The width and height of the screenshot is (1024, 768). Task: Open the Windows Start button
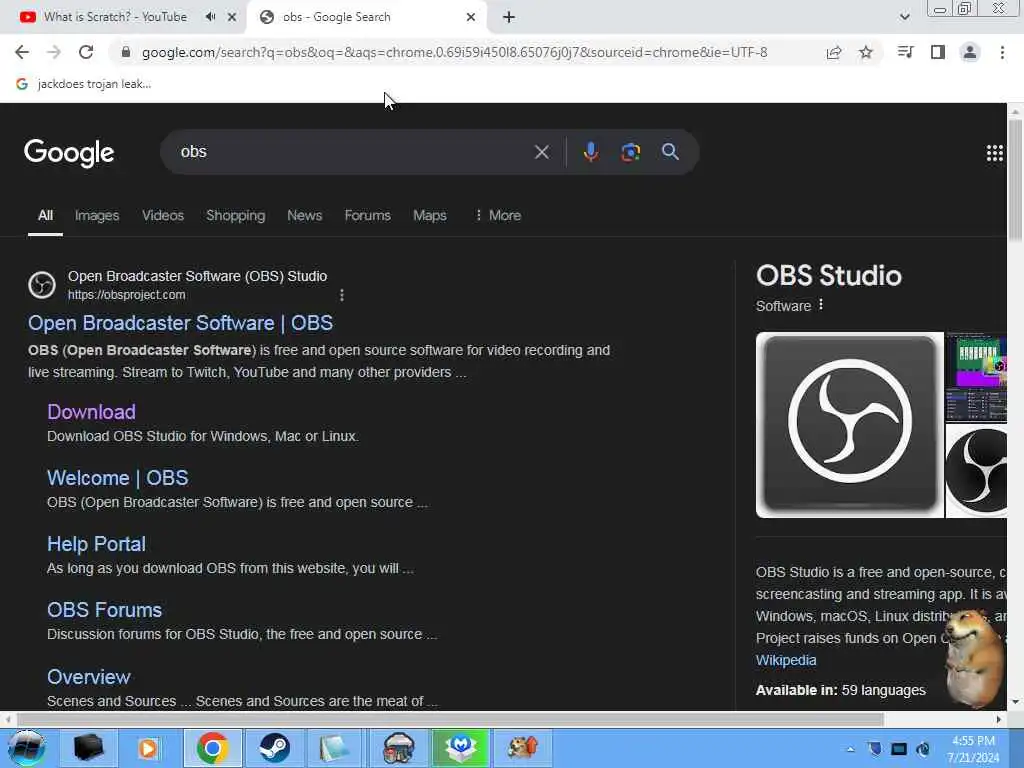click(26, 747)
